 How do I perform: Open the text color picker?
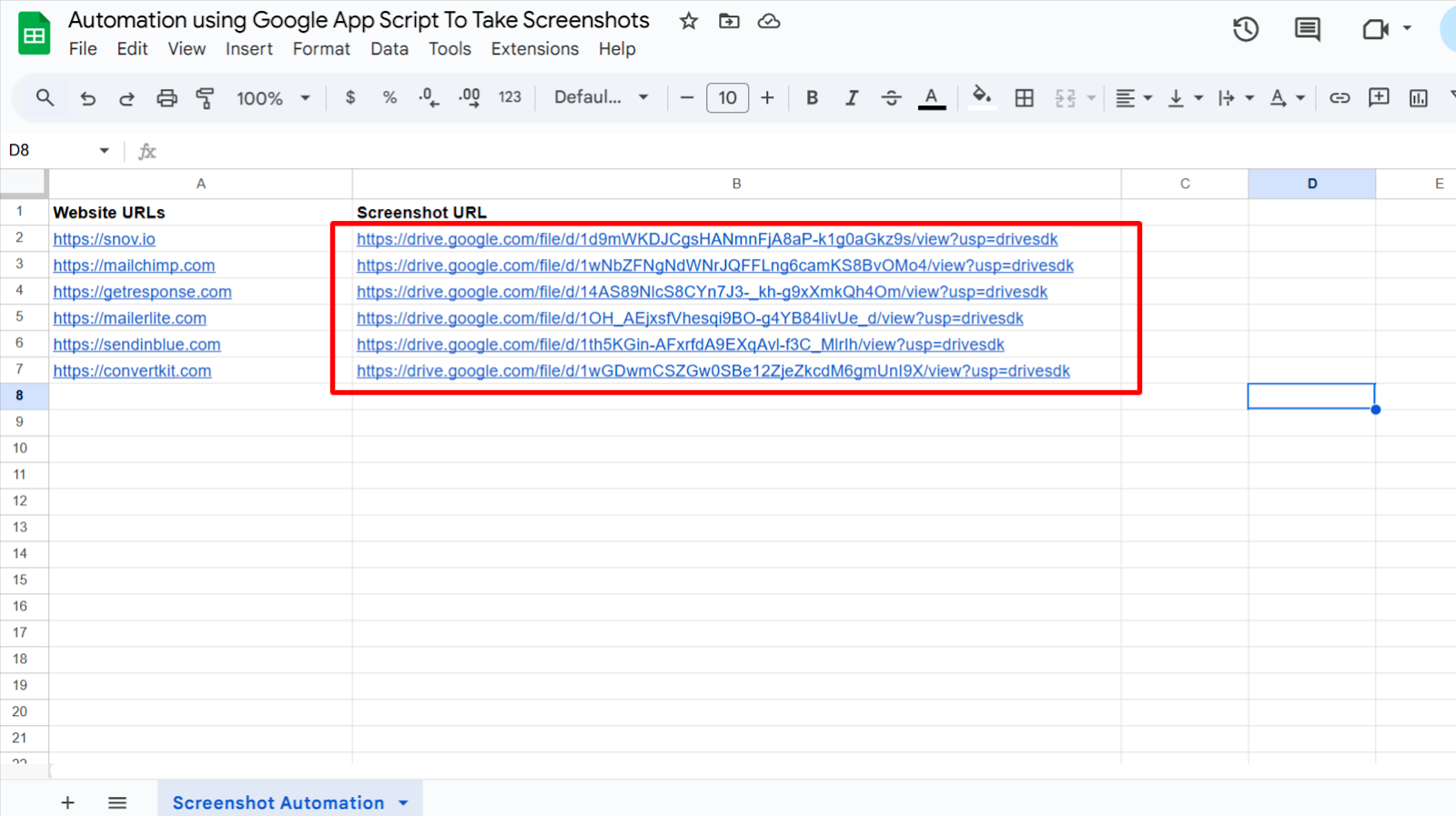(931, 97)
